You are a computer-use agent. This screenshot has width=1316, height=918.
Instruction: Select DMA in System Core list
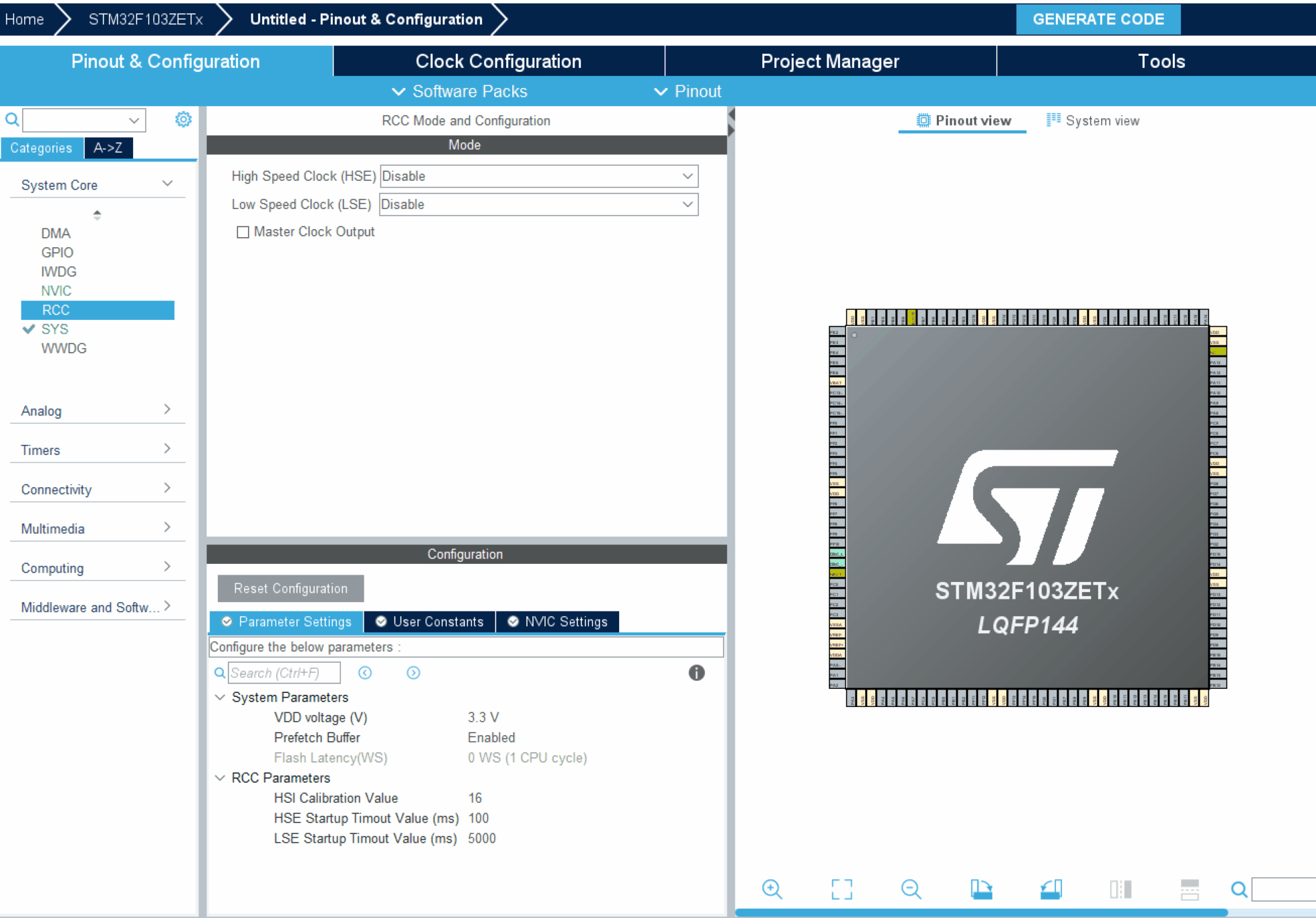coord(56,233)
